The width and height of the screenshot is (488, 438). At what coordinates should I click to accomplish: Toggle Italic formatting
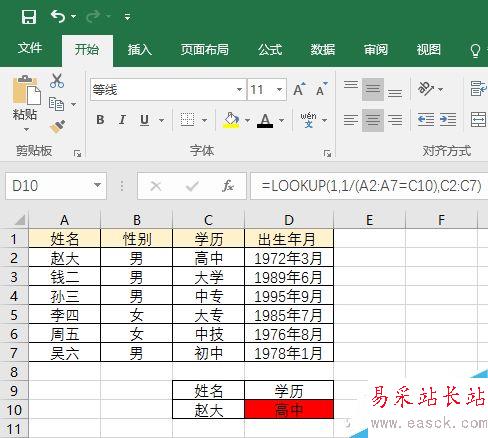122,120
